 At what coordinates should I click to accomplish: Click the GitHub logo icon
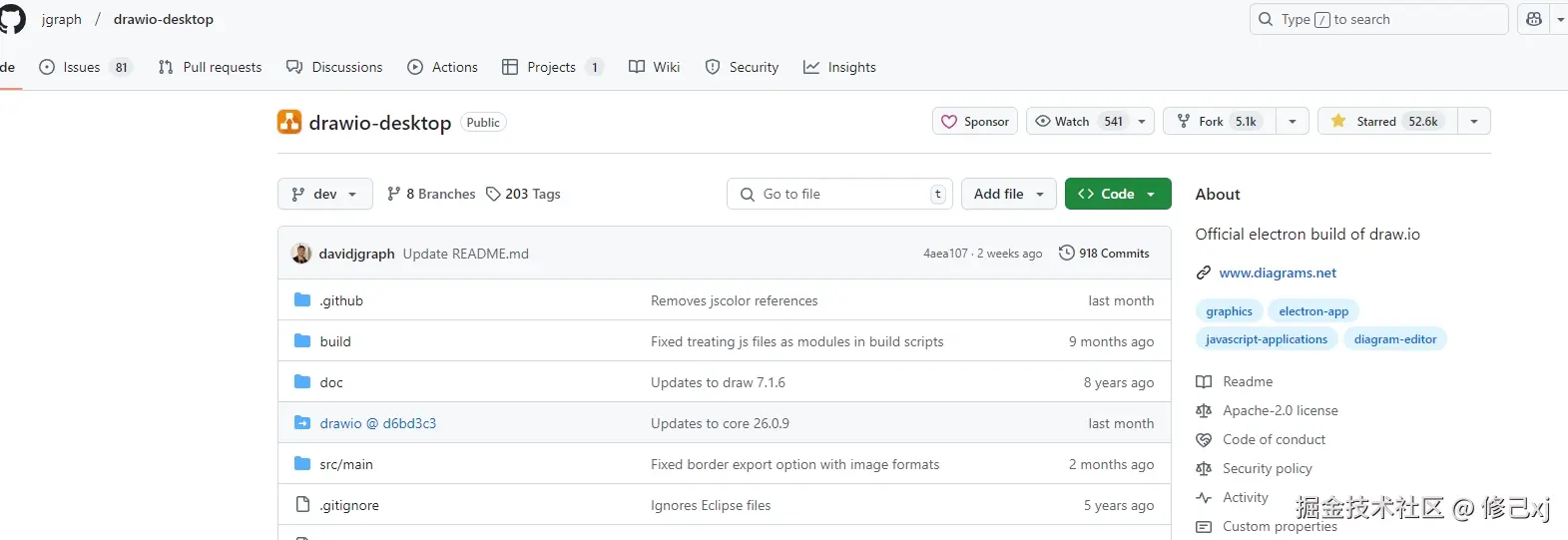pyautogui.click(x=12, y=19)
